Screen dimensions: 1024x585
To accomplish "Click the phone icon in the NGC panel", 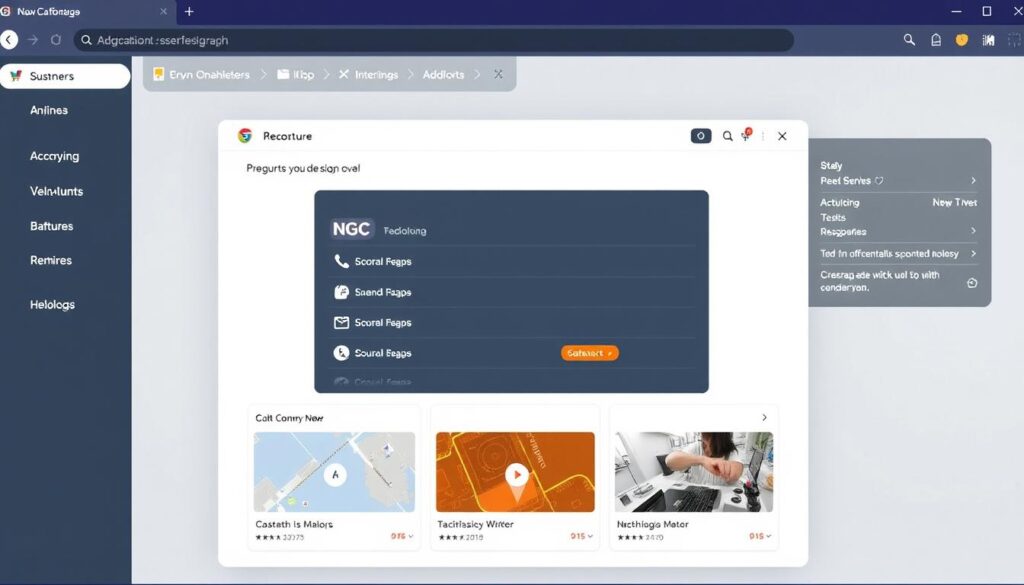I will [x=340, y=261].
